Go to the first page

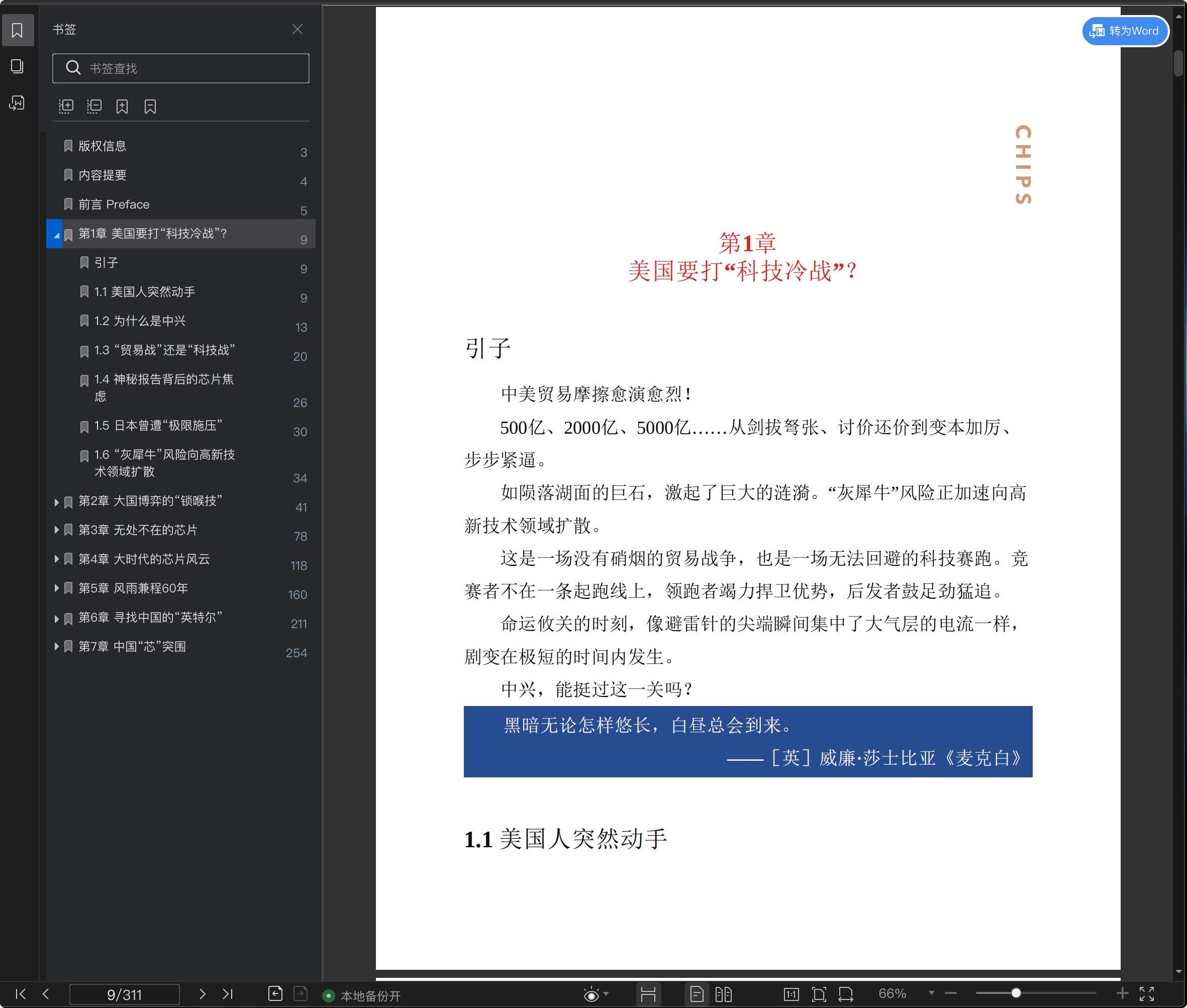21,994
